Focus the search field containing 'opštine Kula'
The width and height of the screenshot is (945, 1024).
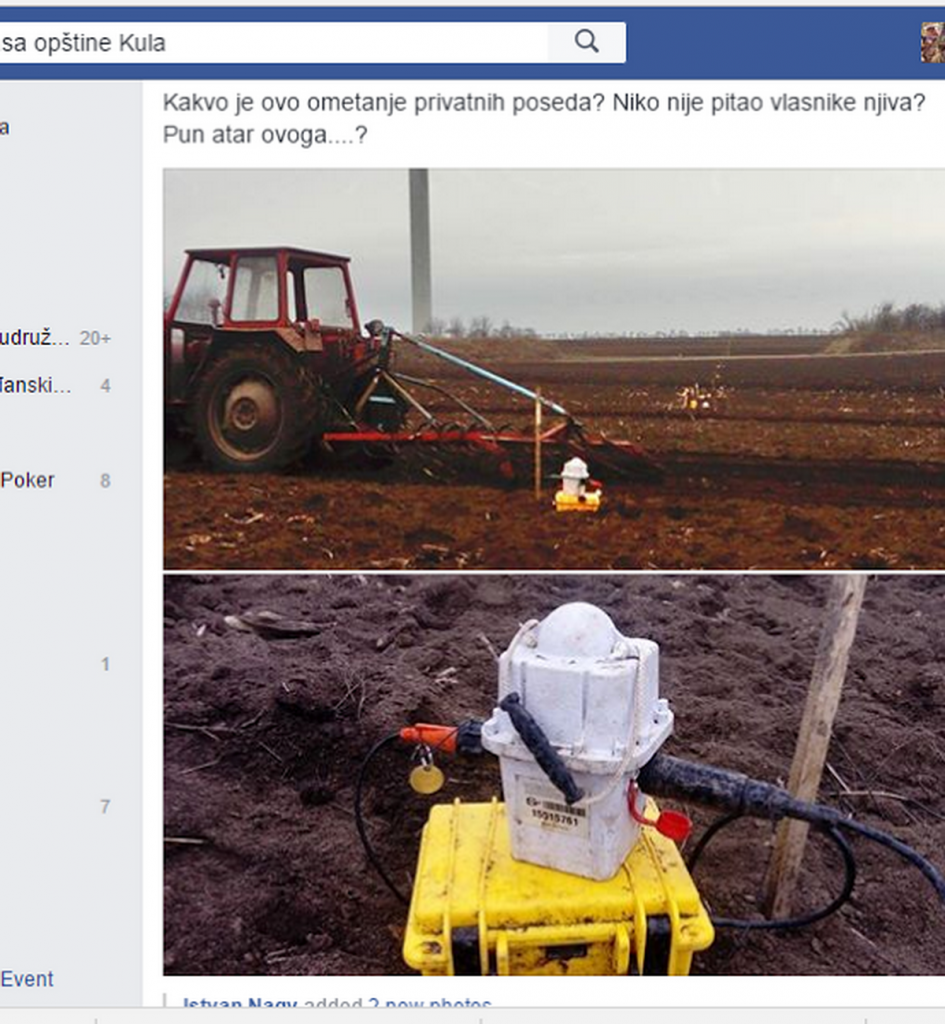click(x=273, y=42)
